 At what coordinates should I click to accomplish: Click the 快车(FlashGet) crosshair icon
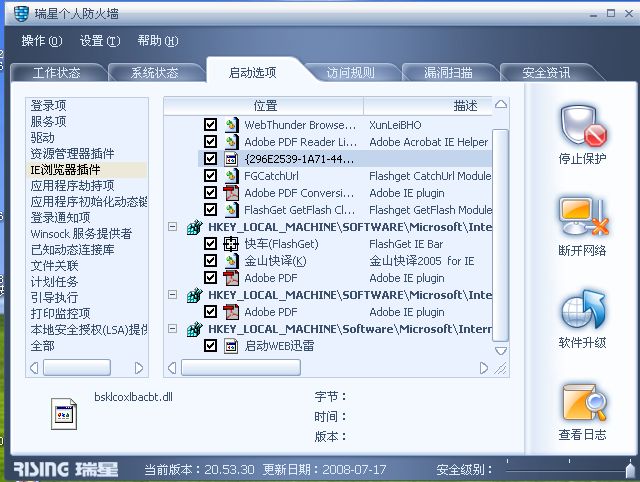coord(231,244)
